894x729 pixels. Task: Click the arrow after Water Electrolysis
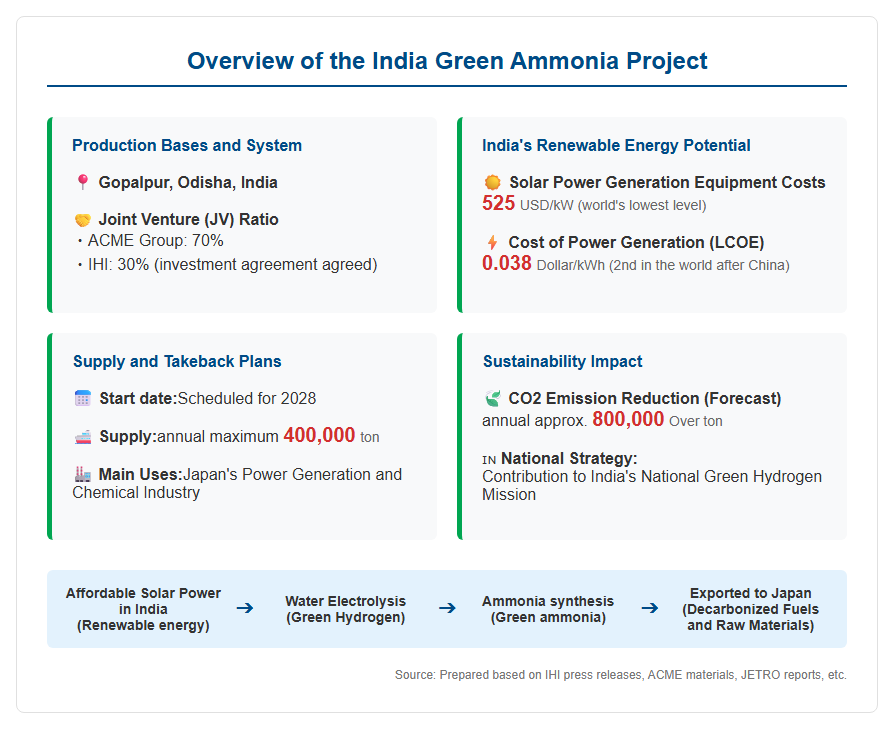(448, 608)
